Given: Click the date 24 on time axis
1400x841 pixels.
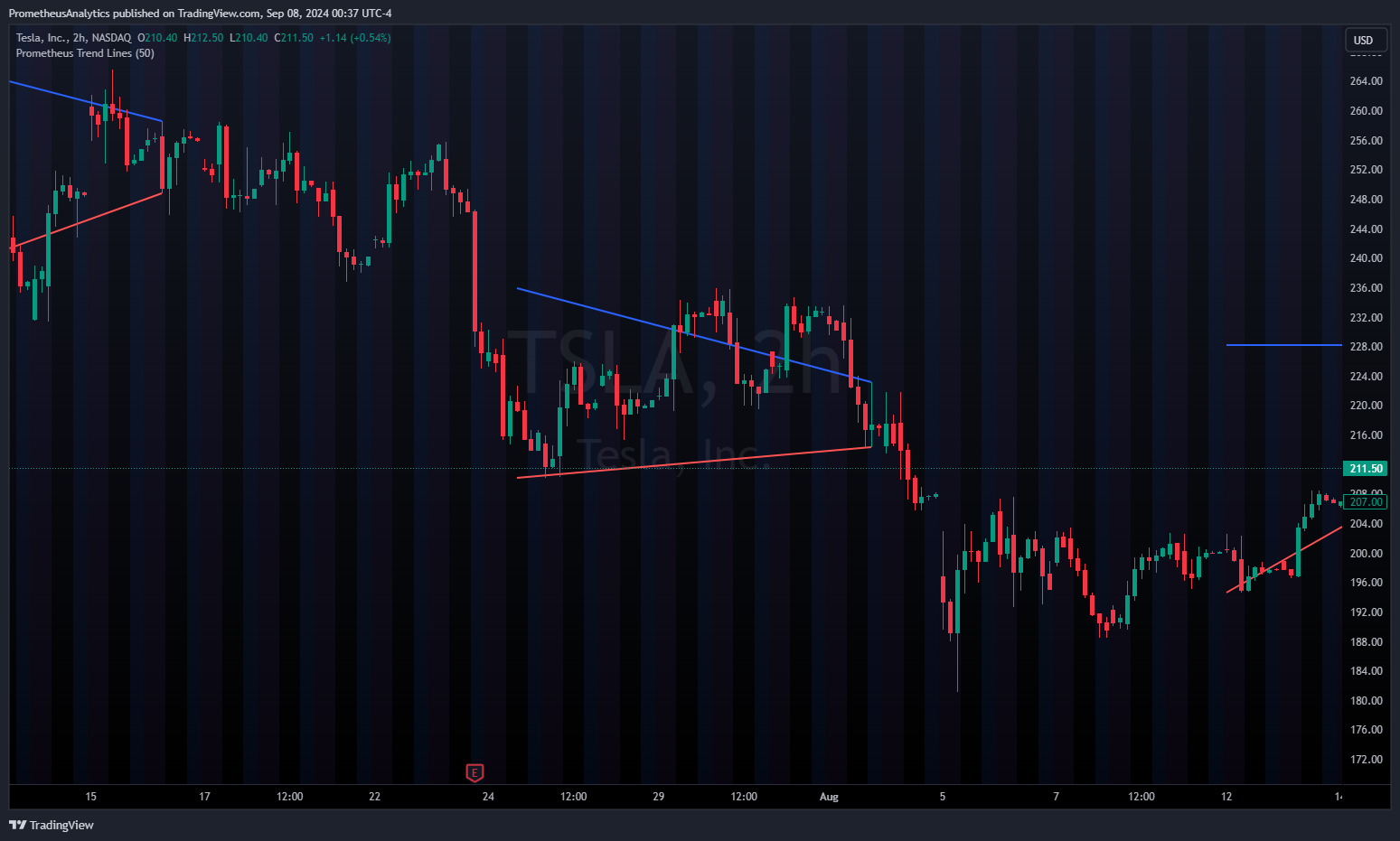Looking at the screenshot, I should pyautogui.click(x=488, y=797).
